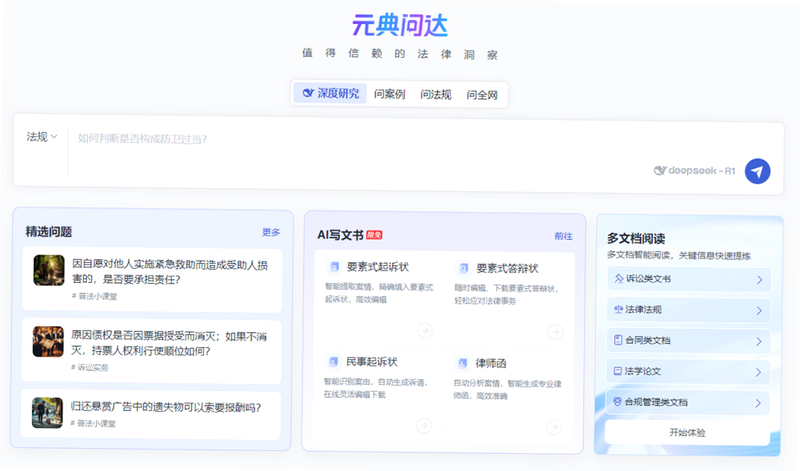Expand the 诉讼类文书 chevron
This screenshot has width=800, height=471.
pos(759,280)
